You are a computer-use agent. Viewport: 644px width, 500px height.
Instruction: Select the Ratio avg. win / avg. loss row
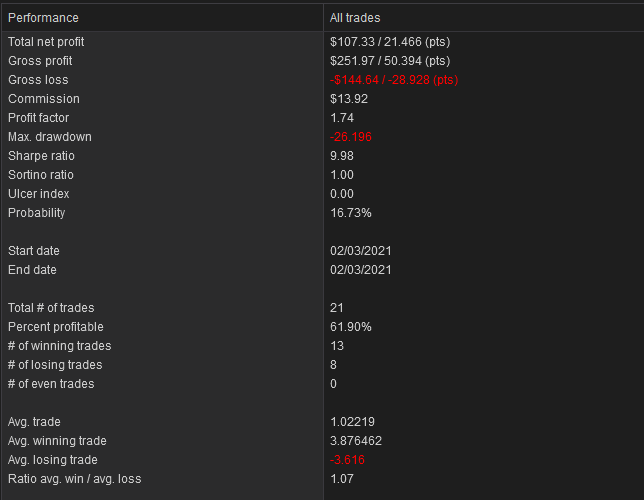[x=323, y=479]
